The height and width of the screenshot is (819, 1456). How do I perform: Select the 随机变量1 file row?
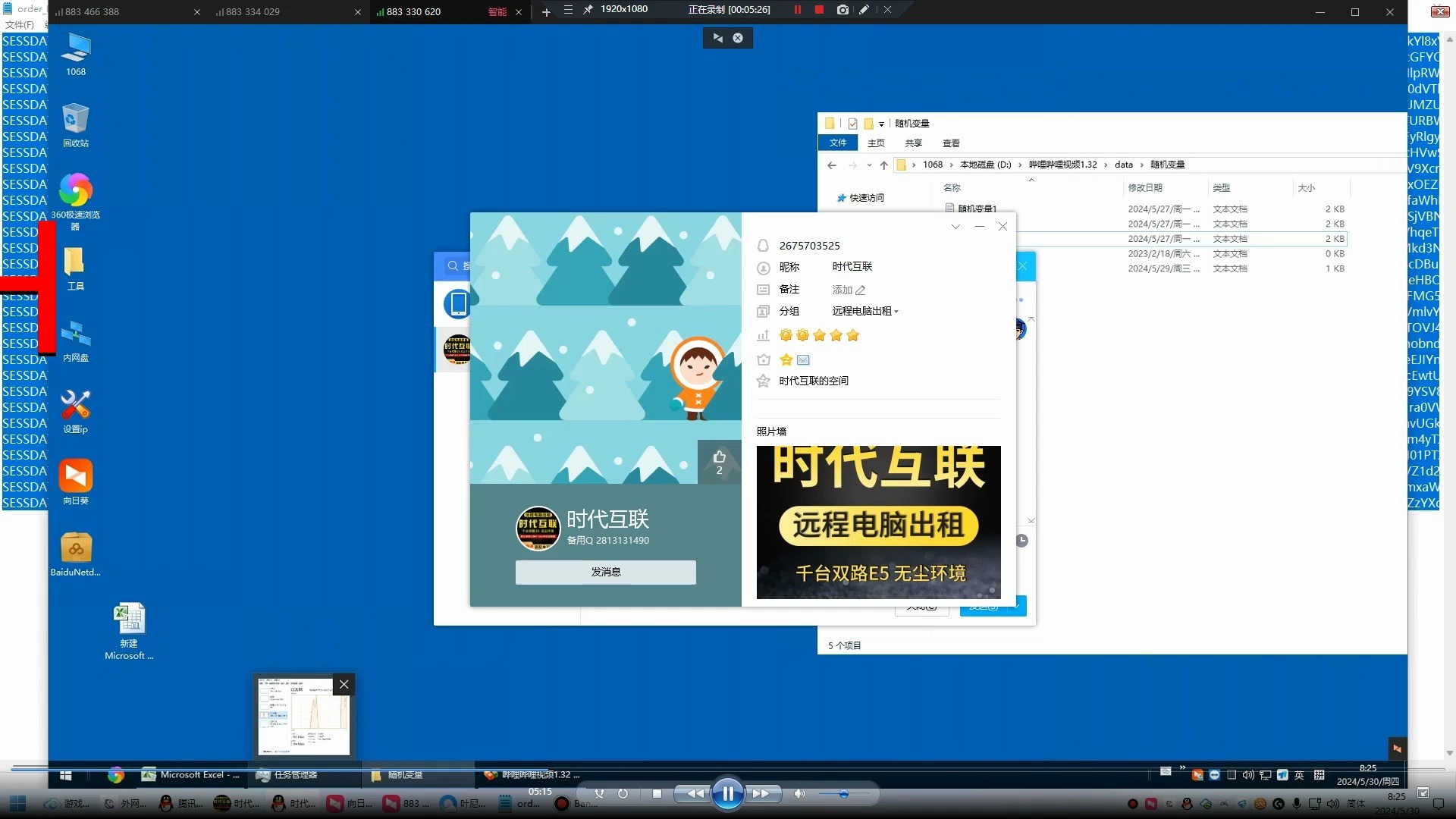point(1145,209)
